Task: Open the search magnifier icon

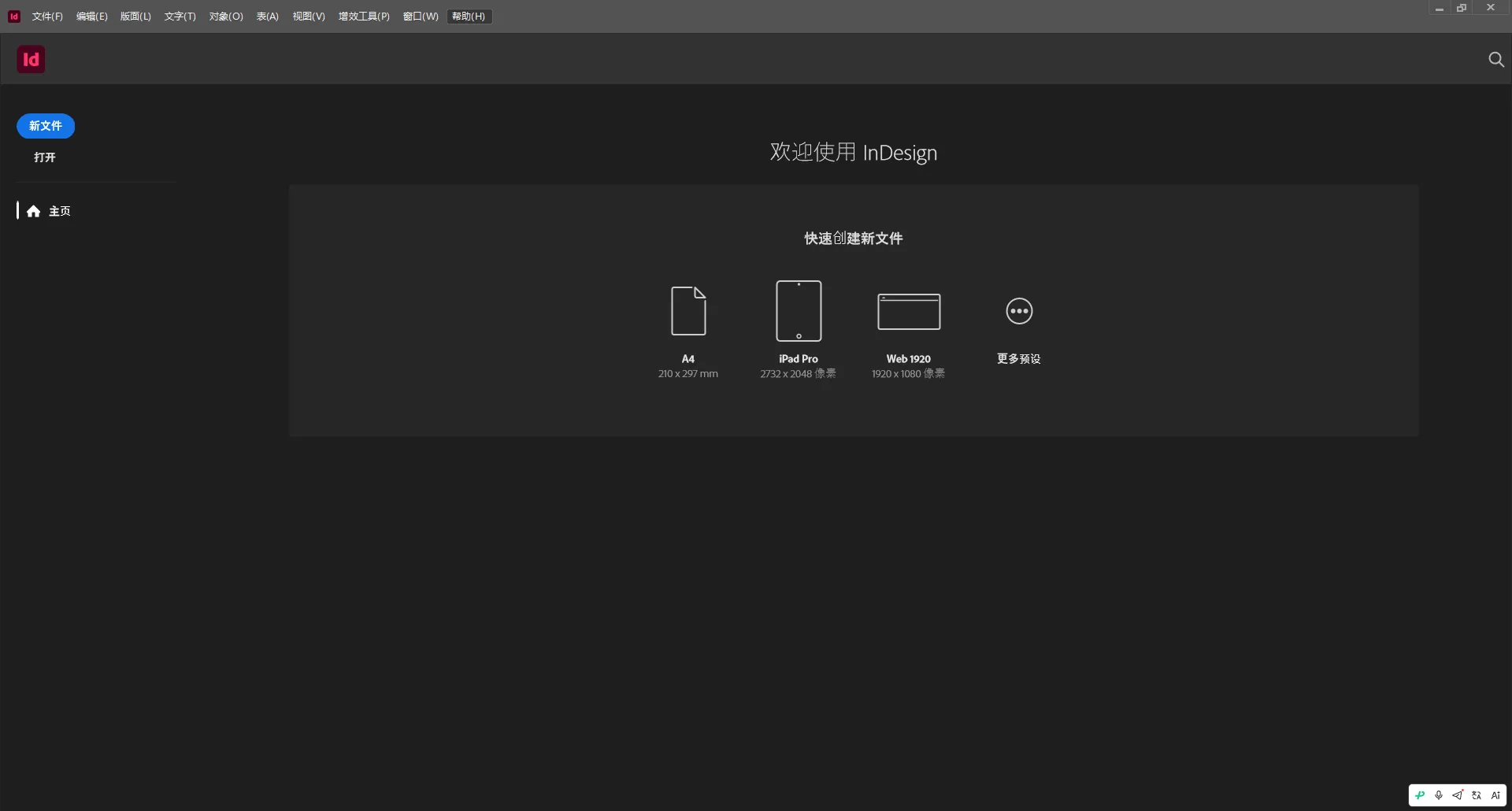Action: pos(1496,59)
